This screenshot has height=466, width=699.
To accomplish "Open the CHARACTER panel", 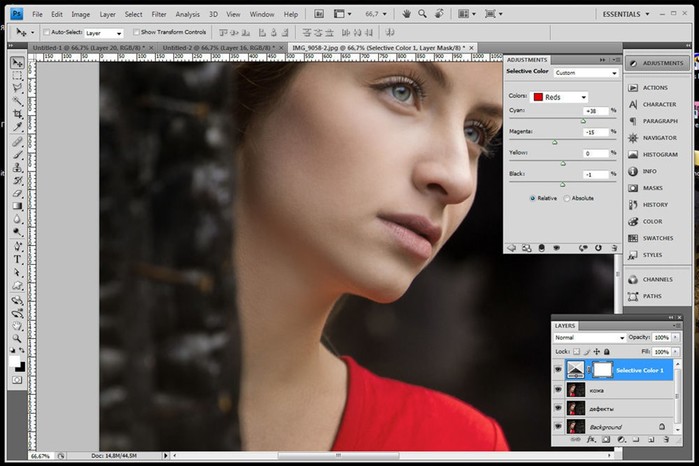I will click(x=658, y=104).
